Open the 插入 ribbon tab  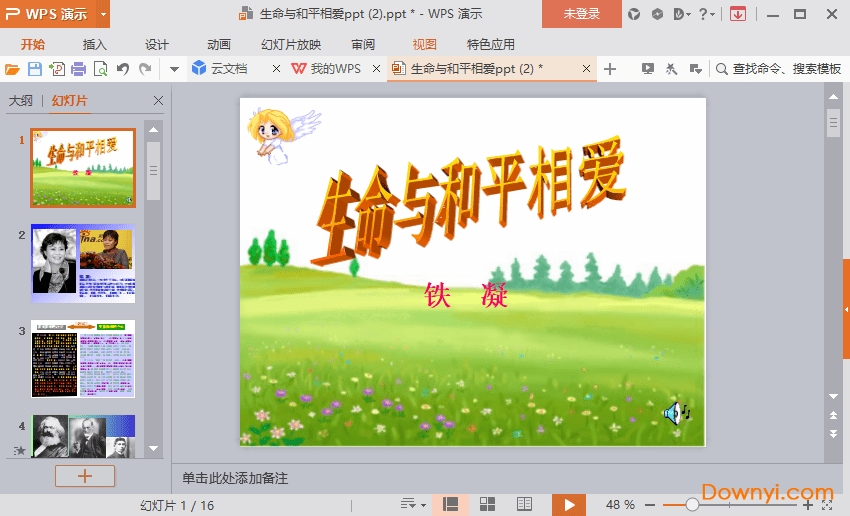pos(95,44)
